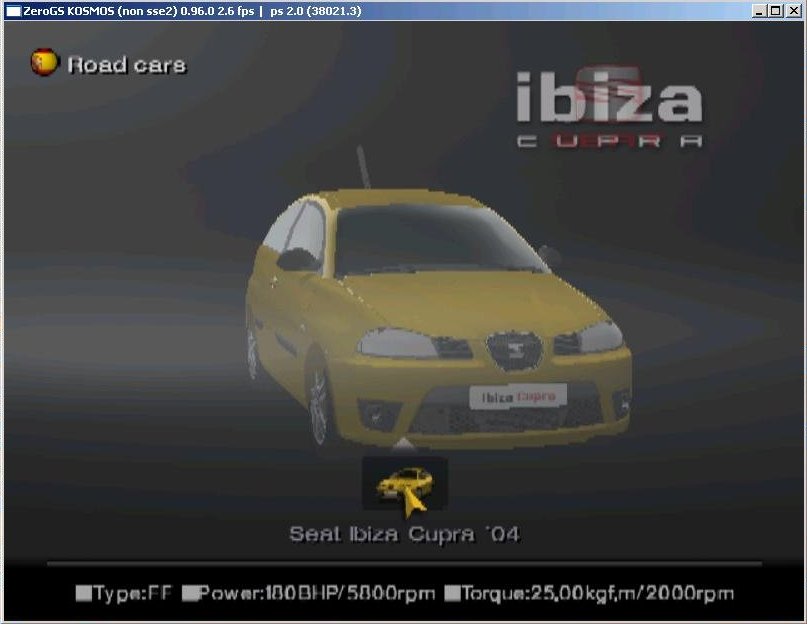Screen dimensions: 807x624
Task: Click the Spanish flag icon
Action: (x=44, y=63)
